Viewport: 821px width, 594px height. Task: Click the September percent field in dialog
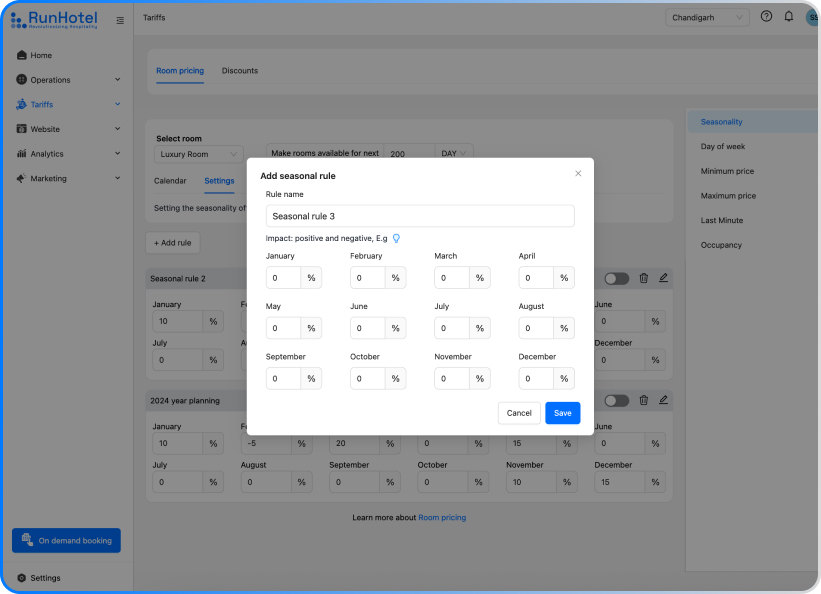pos(283,378)
